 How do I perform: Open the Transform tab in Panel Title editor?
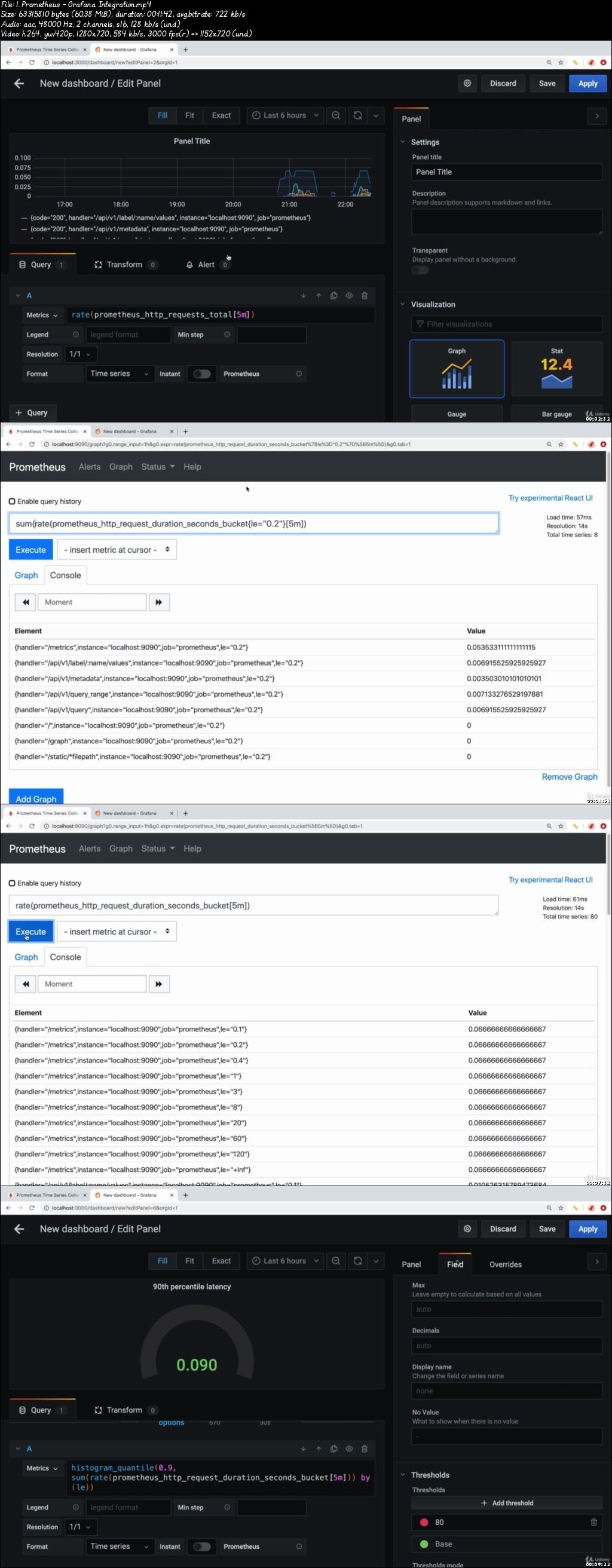[x=125, y=265]
